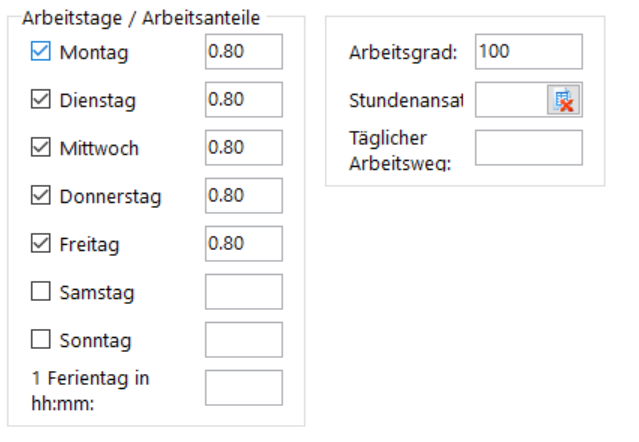
Task: Click the Stundenansatz input field
Action: pos(510,101)
